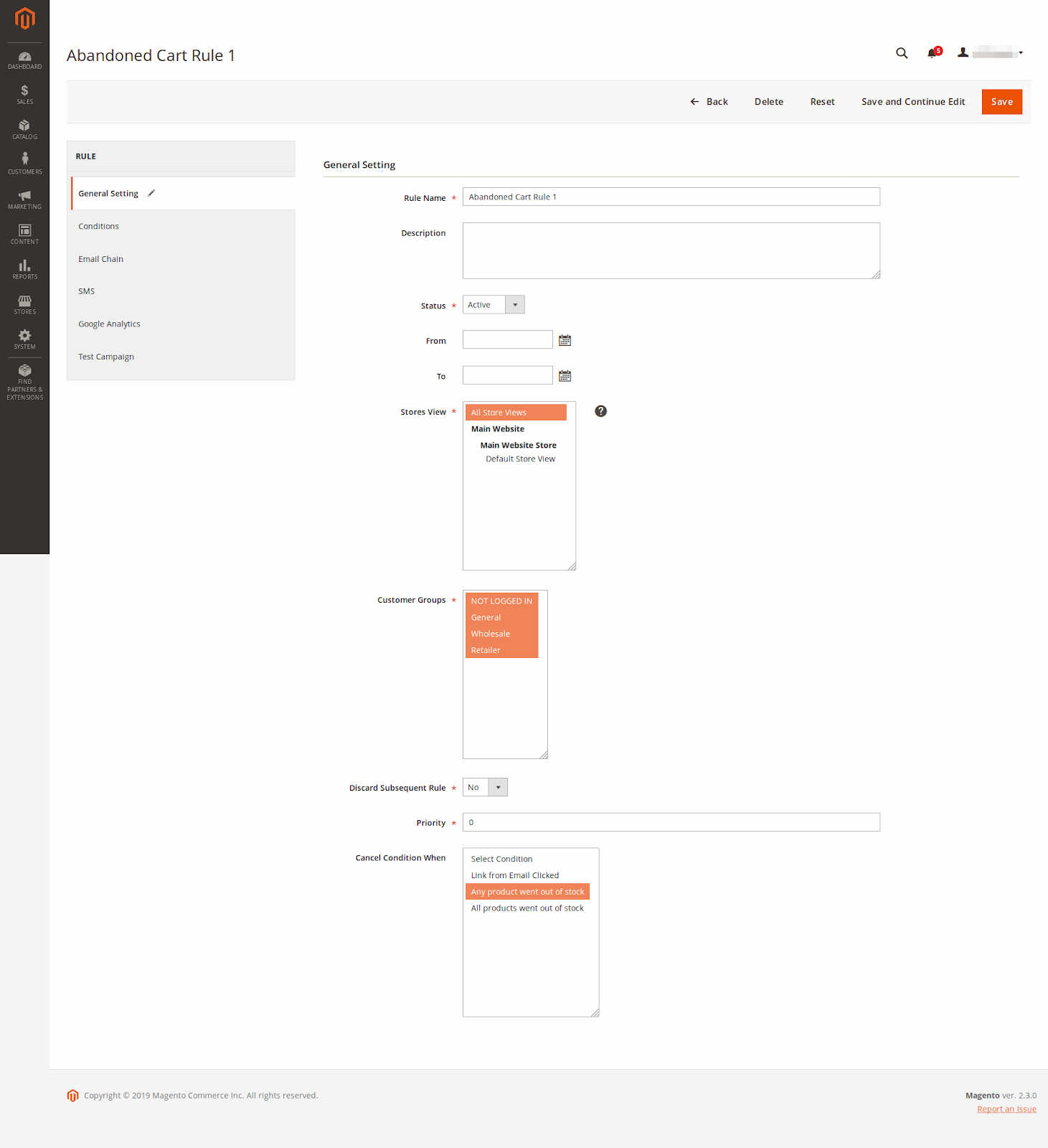Click the Customer Groups list resize handle
1048x1148 pixels.
click(x=544, y=755)
